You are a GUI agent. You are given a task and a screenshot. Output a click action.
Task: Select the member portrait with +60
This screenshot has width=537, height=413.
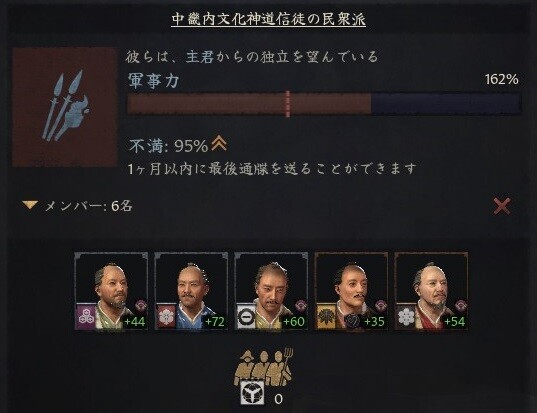pos(272,291)
